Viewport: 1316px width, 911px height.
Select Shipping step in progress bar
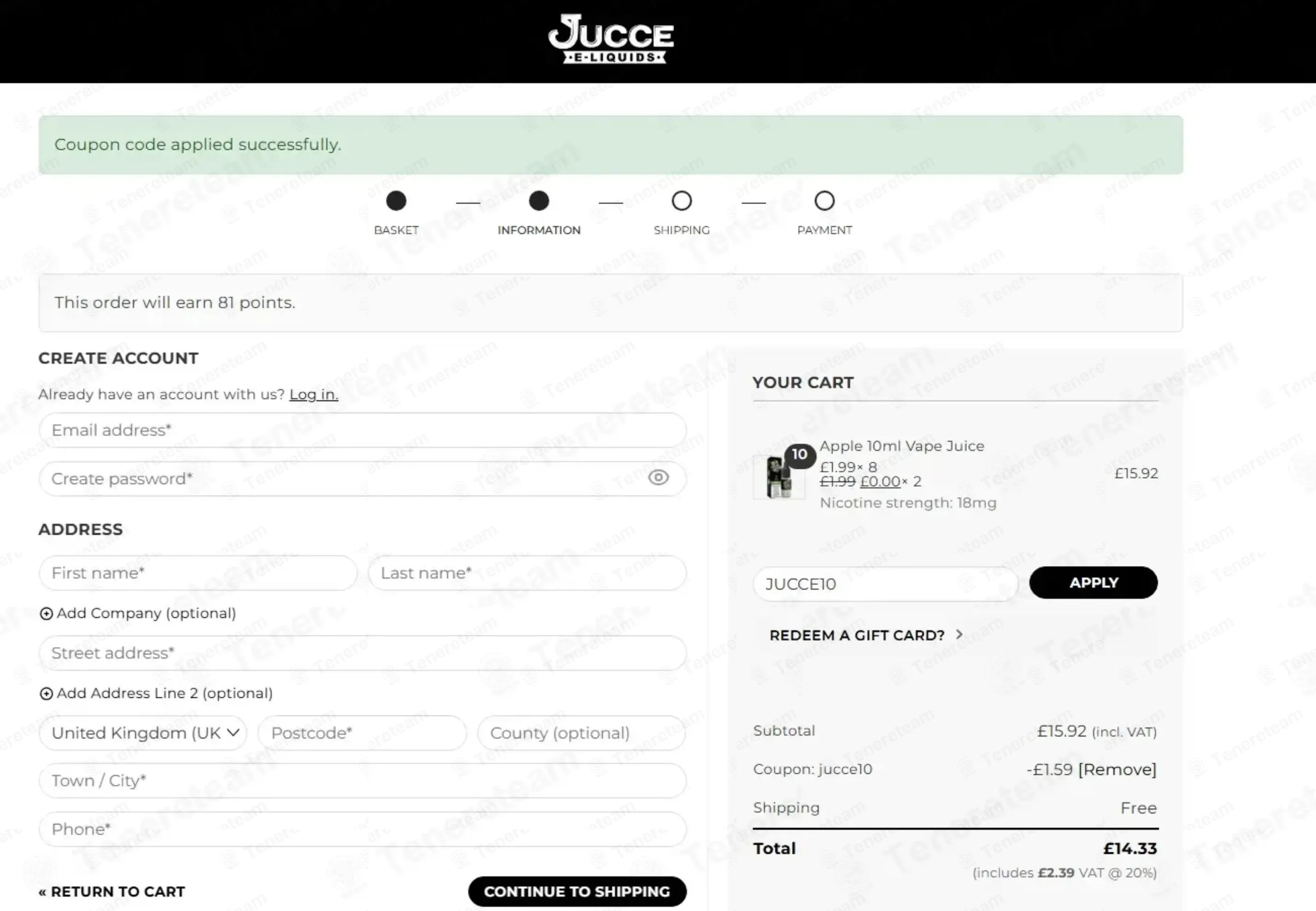pos(681,214)
